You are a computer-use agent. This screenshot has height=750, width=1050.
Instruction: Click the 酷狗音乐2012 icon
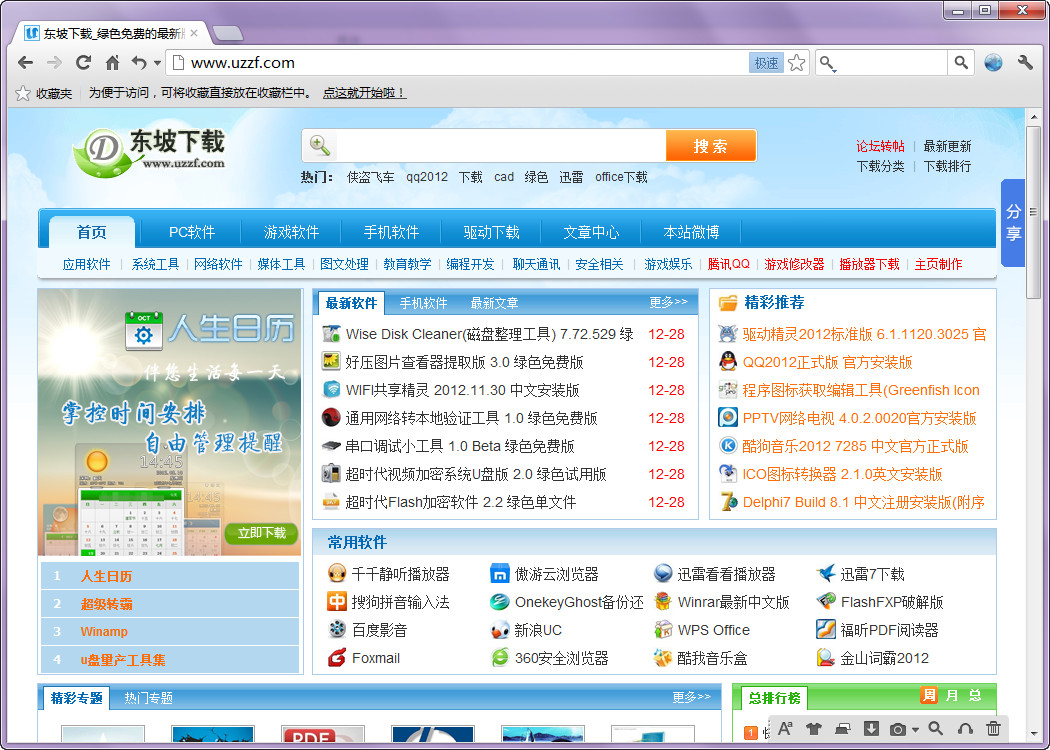coord(728,445)
